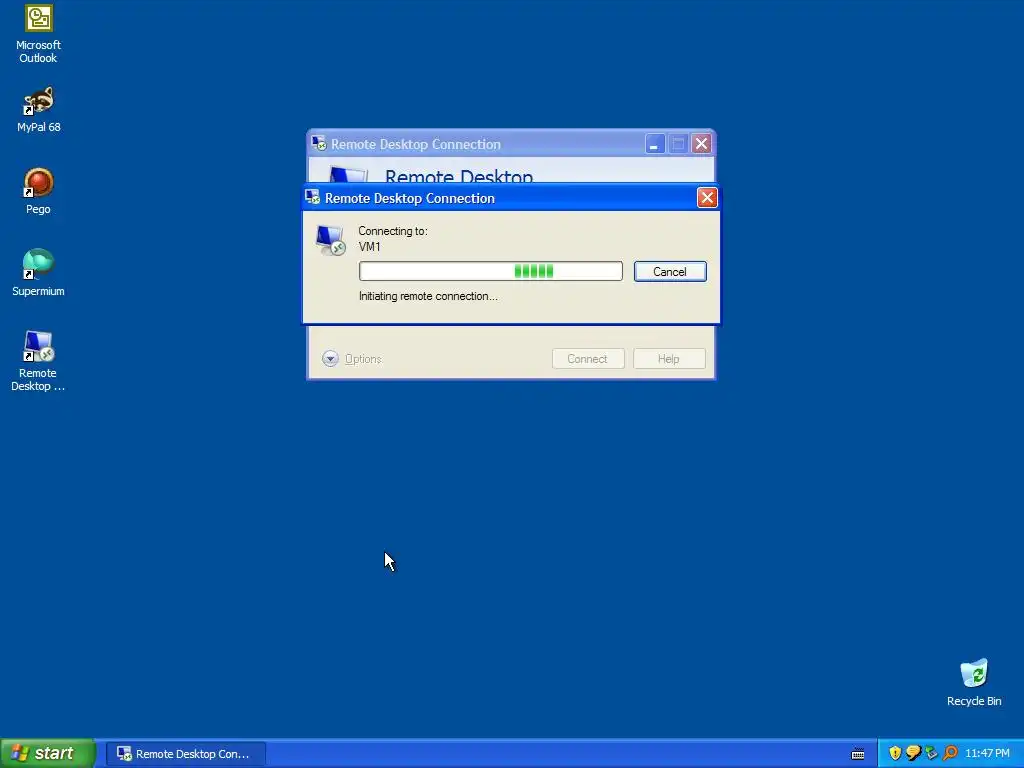Select the Pego desktop shortcut
This screenshot has width=1024, height=768.
point(38,191)
